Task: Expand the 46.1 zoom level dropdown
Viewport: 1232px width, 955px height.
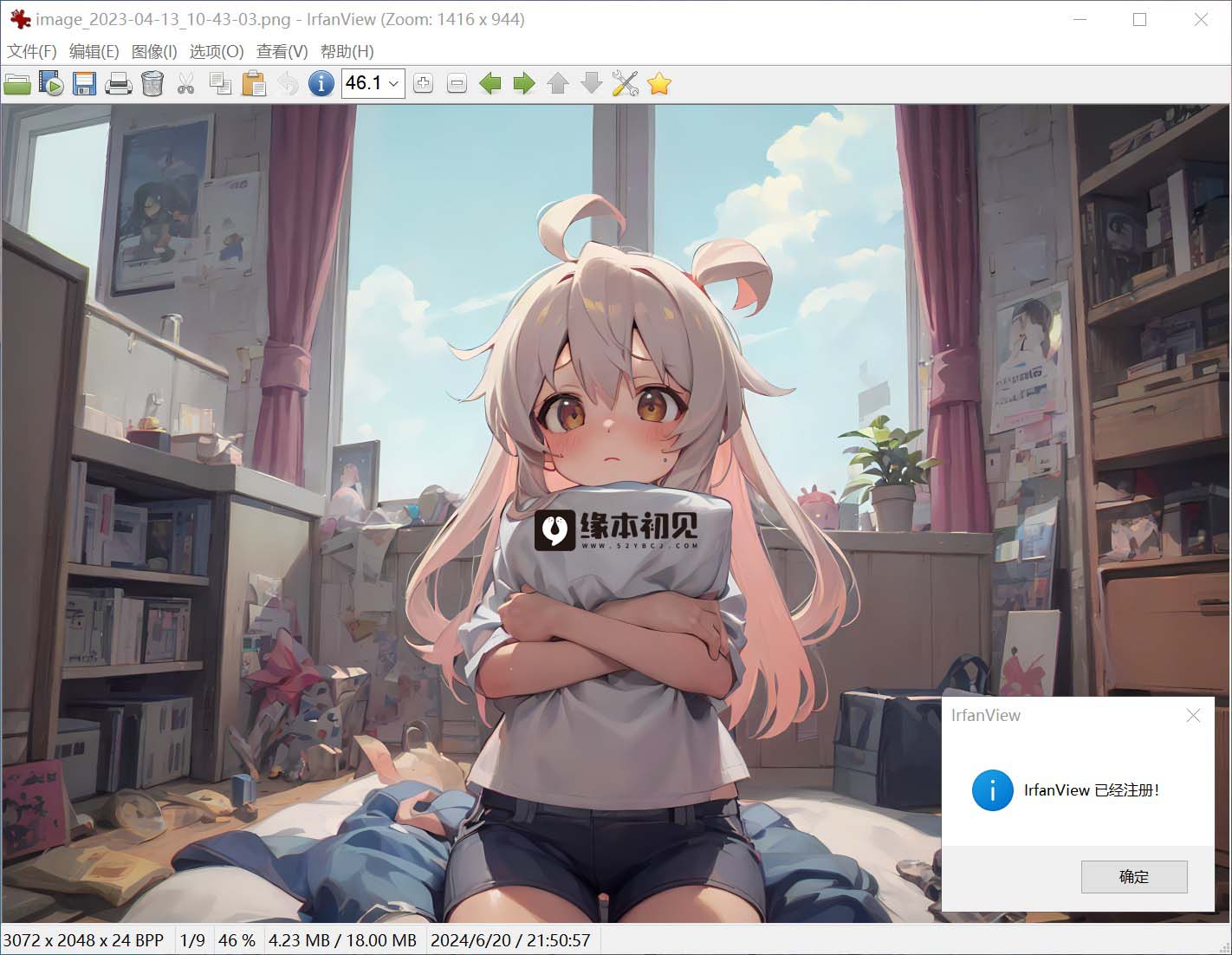Action: click(x=393, y=84)
